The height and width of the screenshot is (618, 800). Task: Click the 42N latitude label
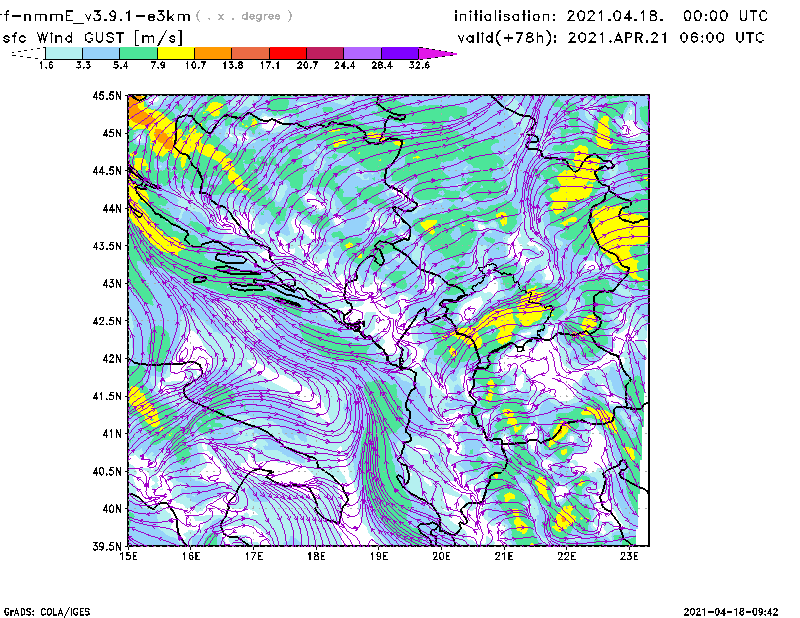point(112,359)
